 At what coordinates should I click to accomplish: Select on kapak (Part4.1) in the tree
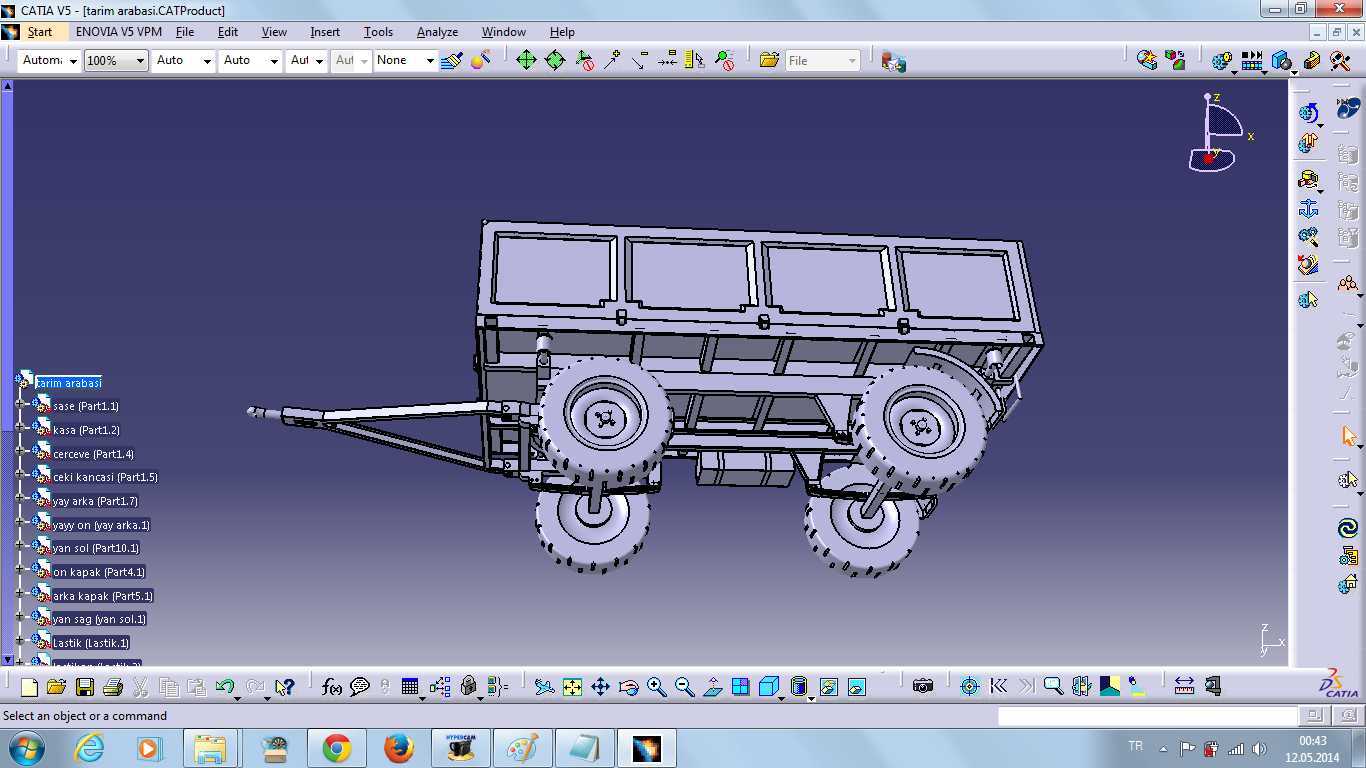[99, 572]
